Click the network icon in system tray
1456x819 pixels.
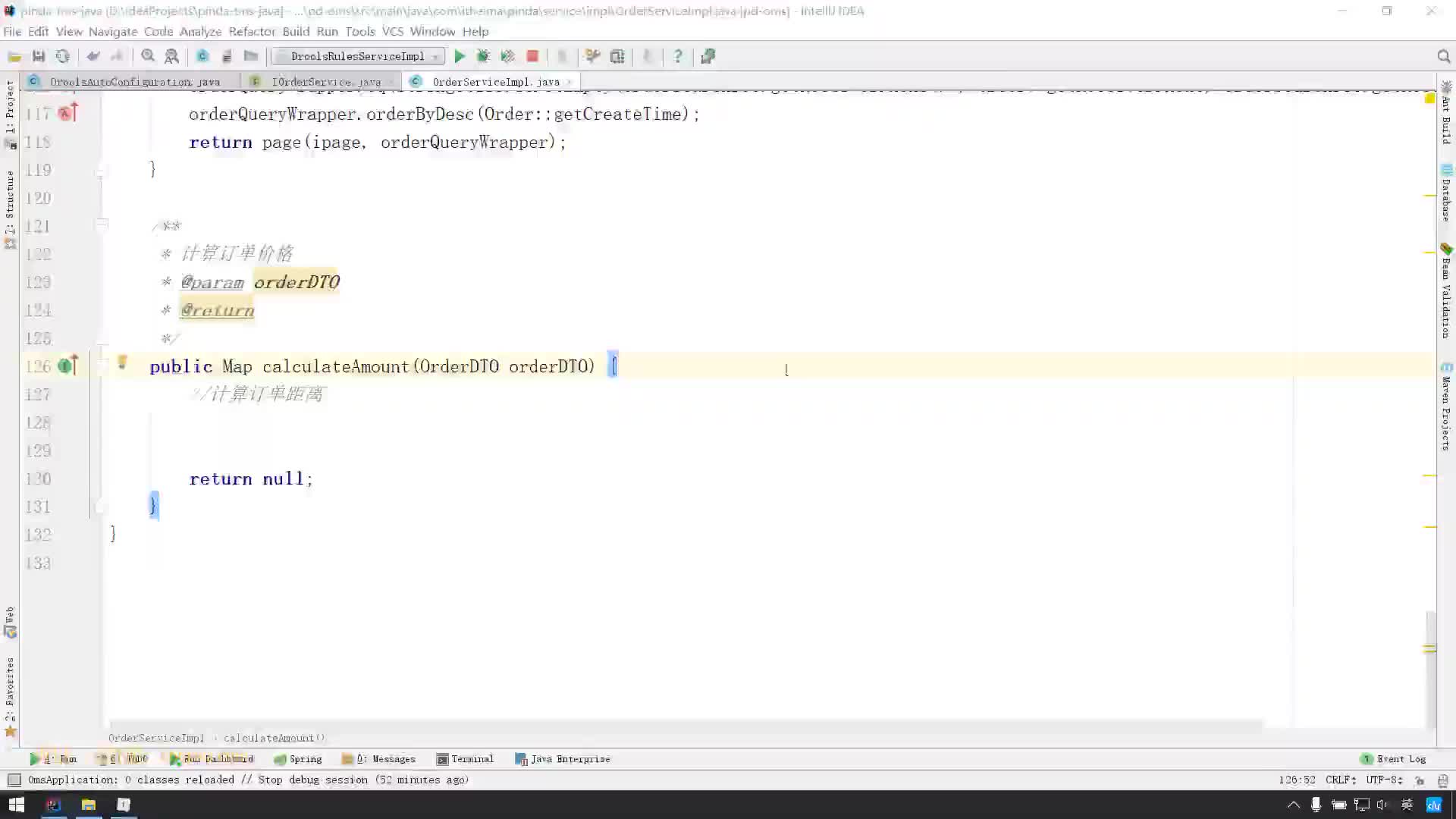point(1362,805)
